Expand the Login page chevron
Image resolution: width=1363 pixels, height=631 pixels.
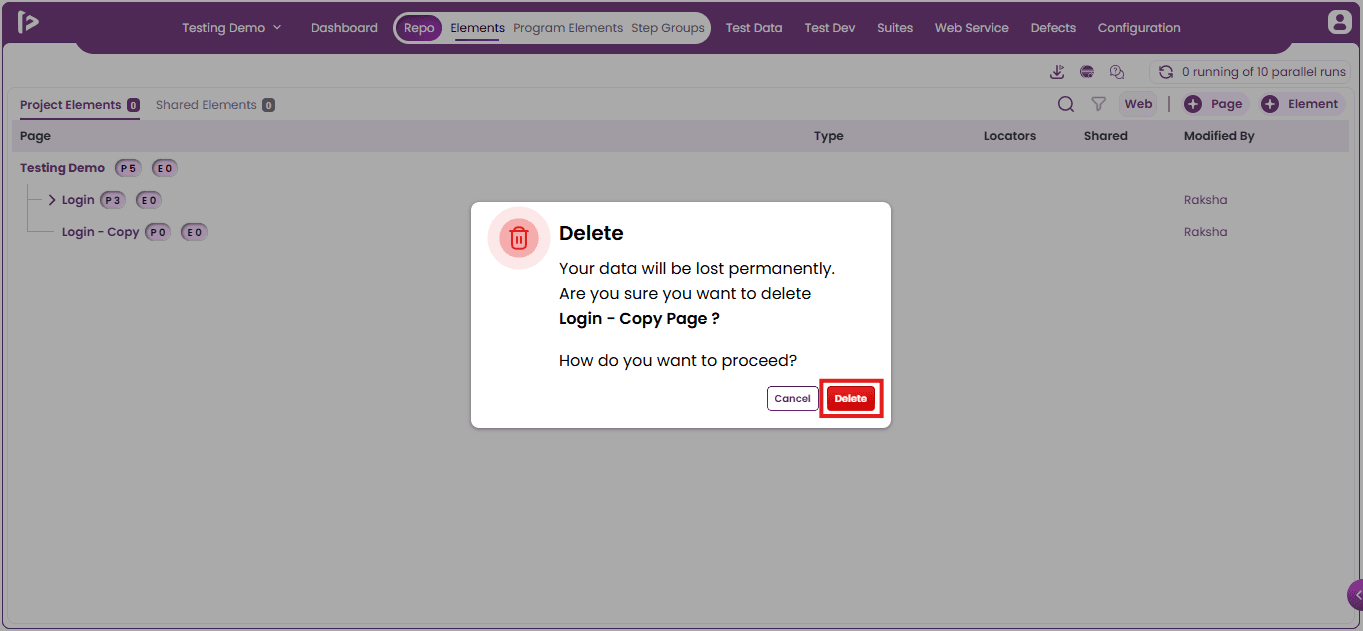(x=52, y=200)
